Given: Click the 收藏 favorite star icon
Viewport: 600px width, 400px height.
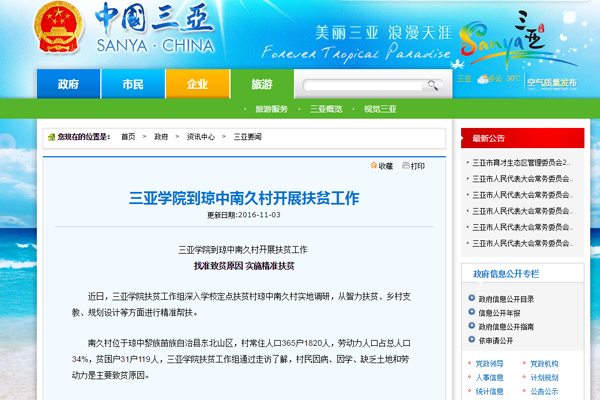Looking at the screenshot, I should (x=372, y=166).
